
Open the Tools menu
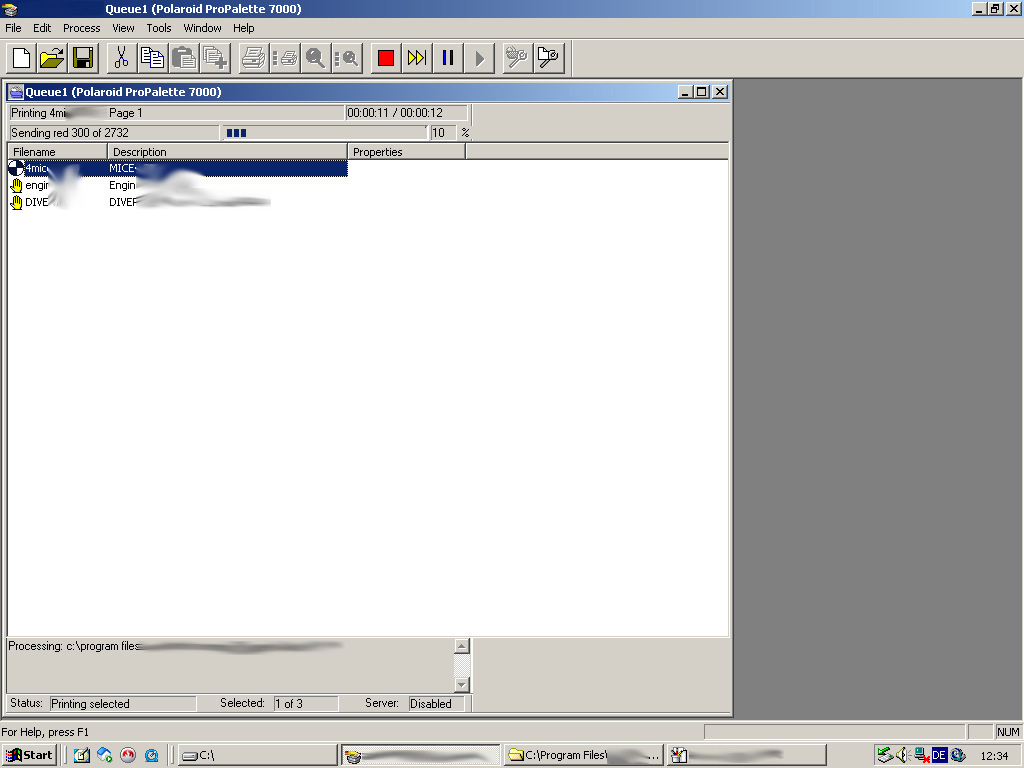[x=159, y=28]
